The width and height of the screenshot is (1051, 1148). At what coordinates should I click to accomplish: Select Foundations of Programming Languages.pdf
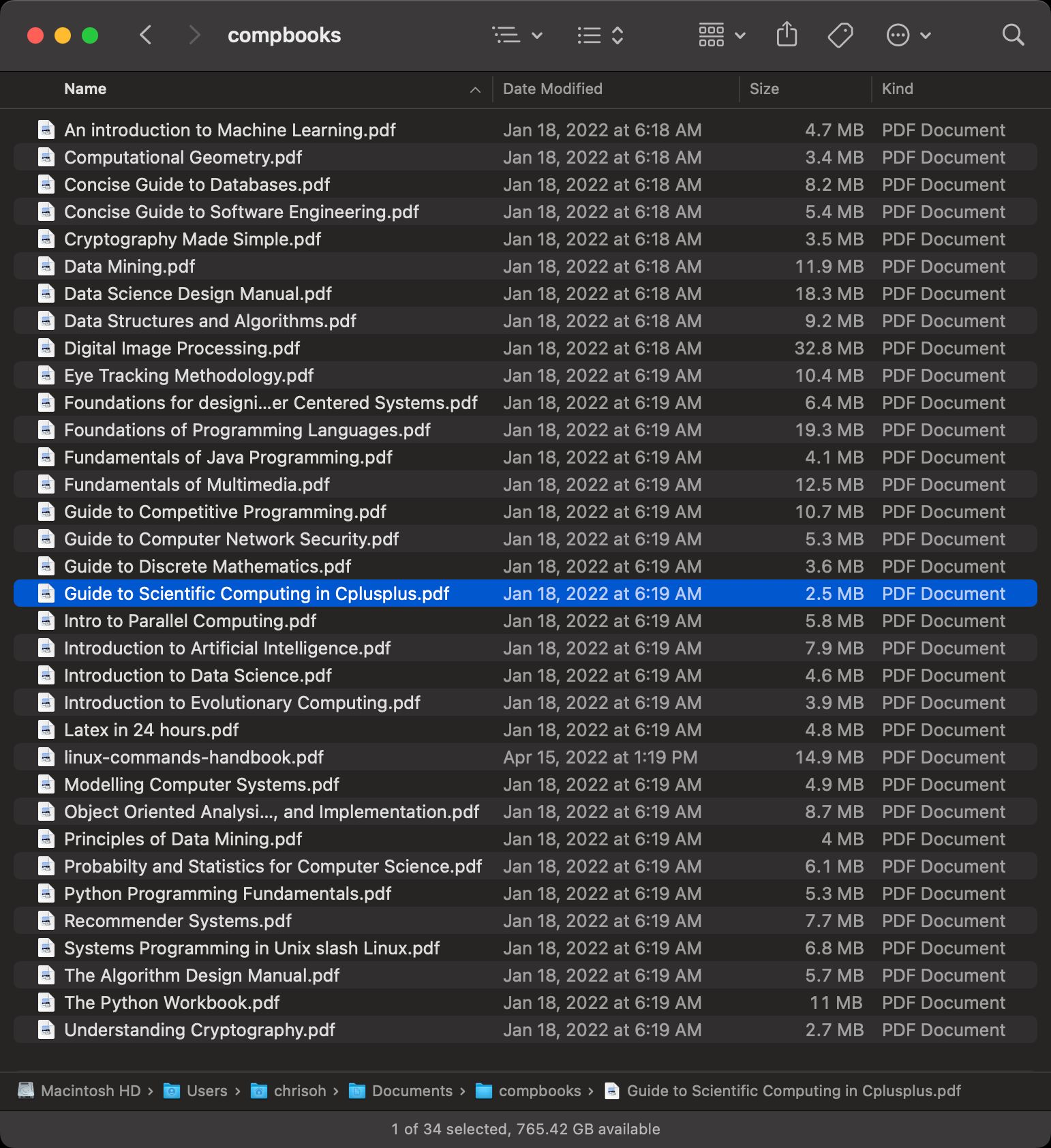[525, 429]
